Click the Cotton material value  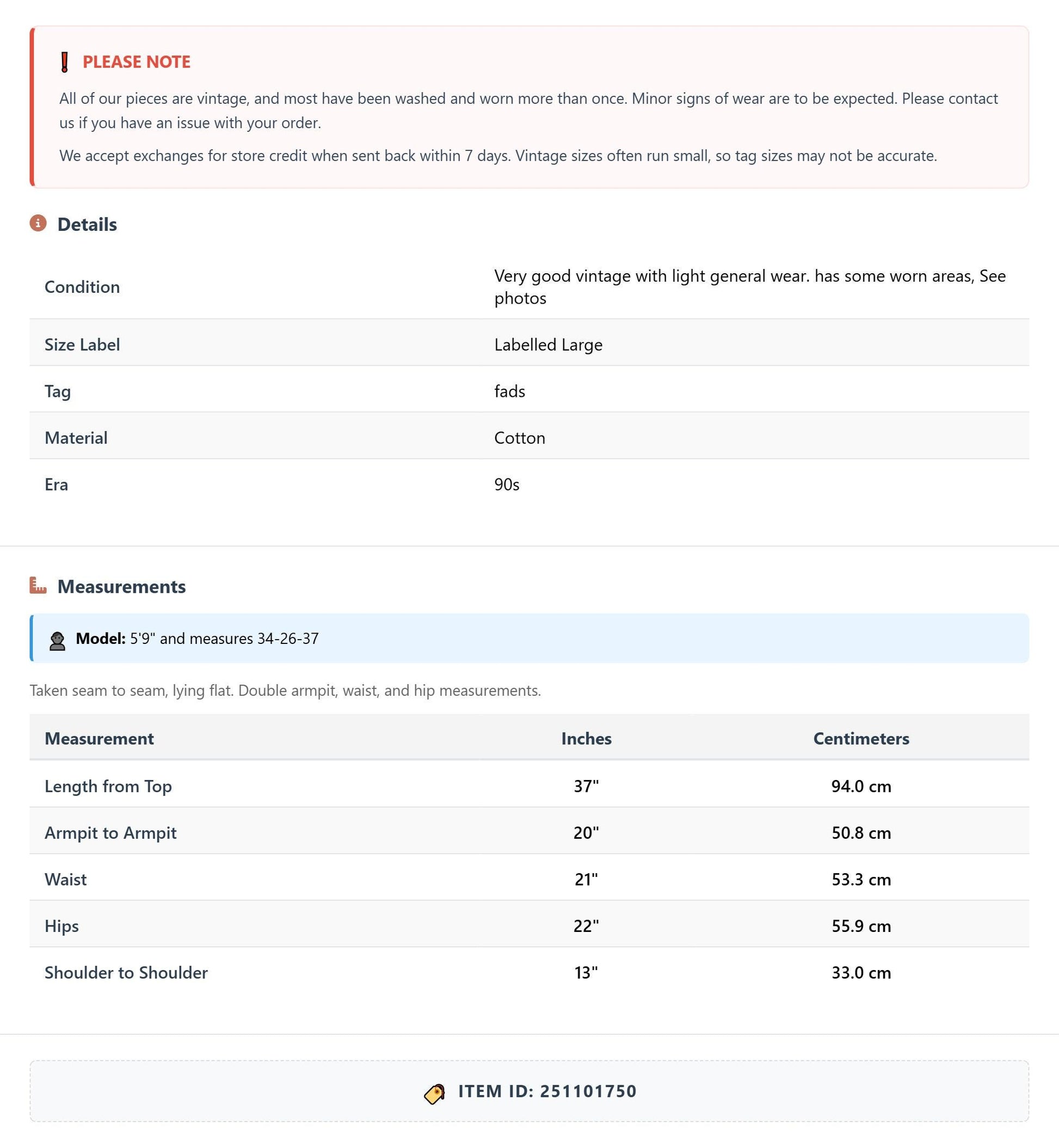(x=520, y=438)
